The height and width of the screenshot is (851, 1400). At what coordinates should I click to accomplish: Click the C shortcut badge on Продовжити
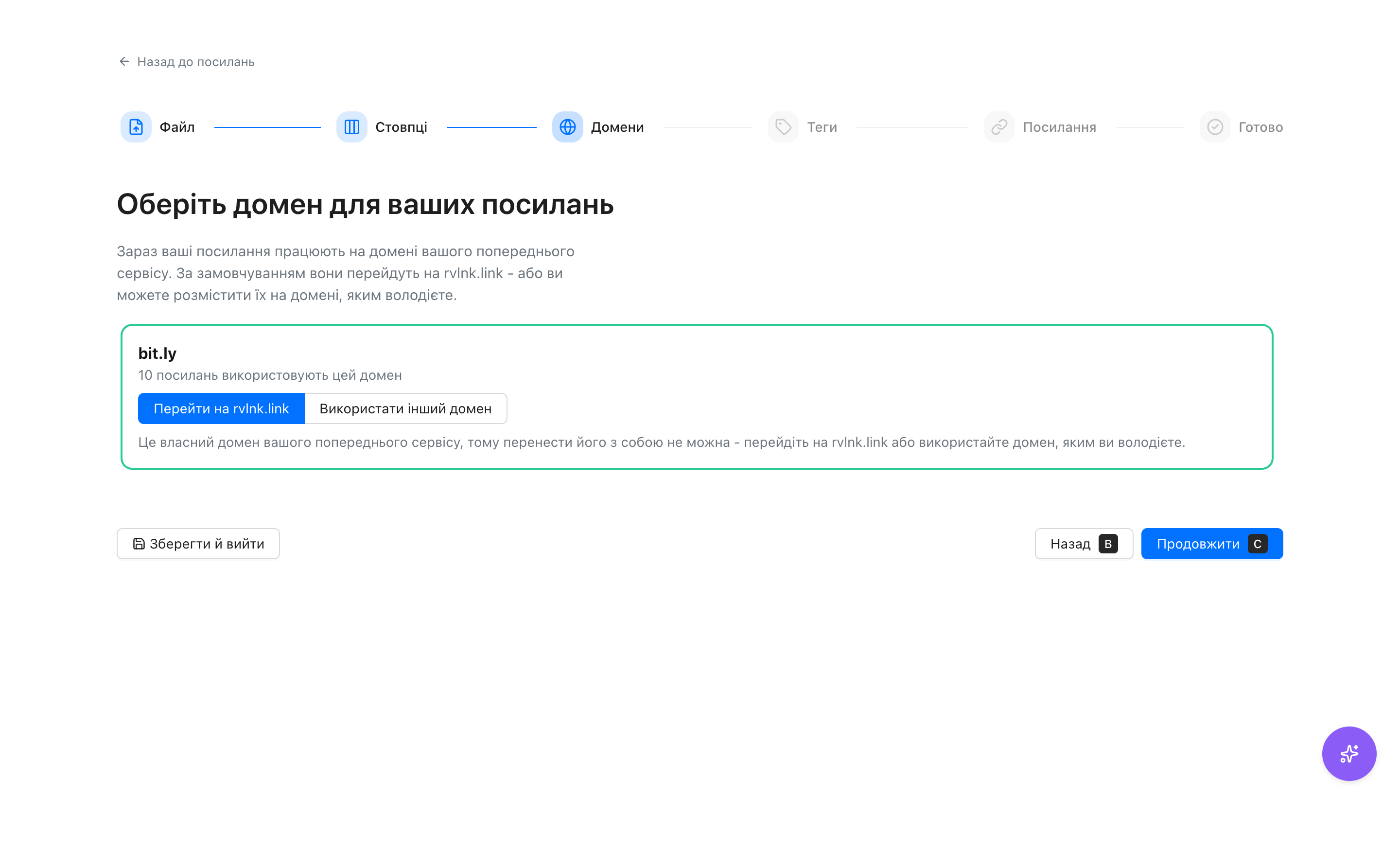coord(1258,544)
